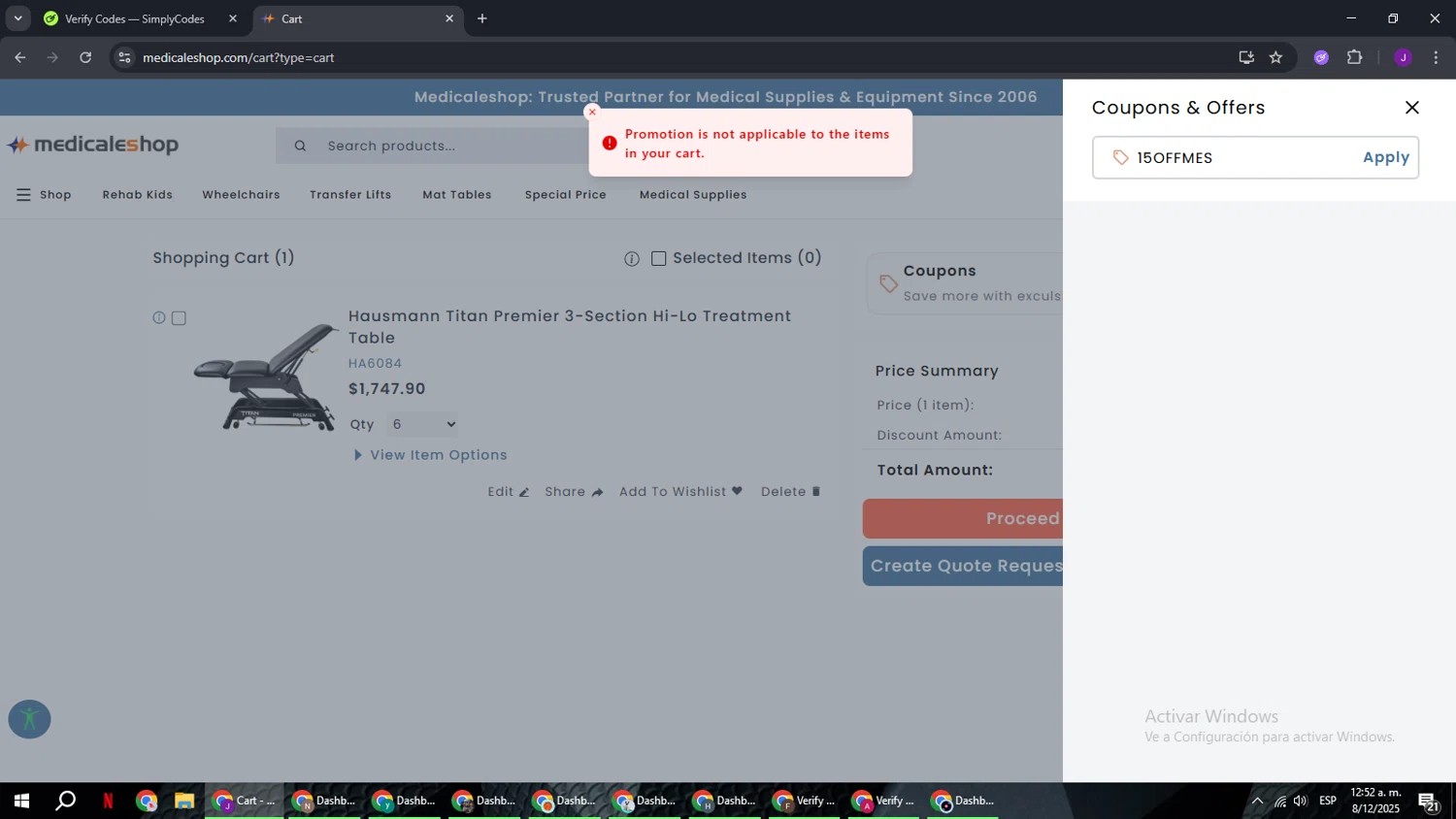
Task: Open the Hausmann Titan Premier product title
Action: pos(570,326)
